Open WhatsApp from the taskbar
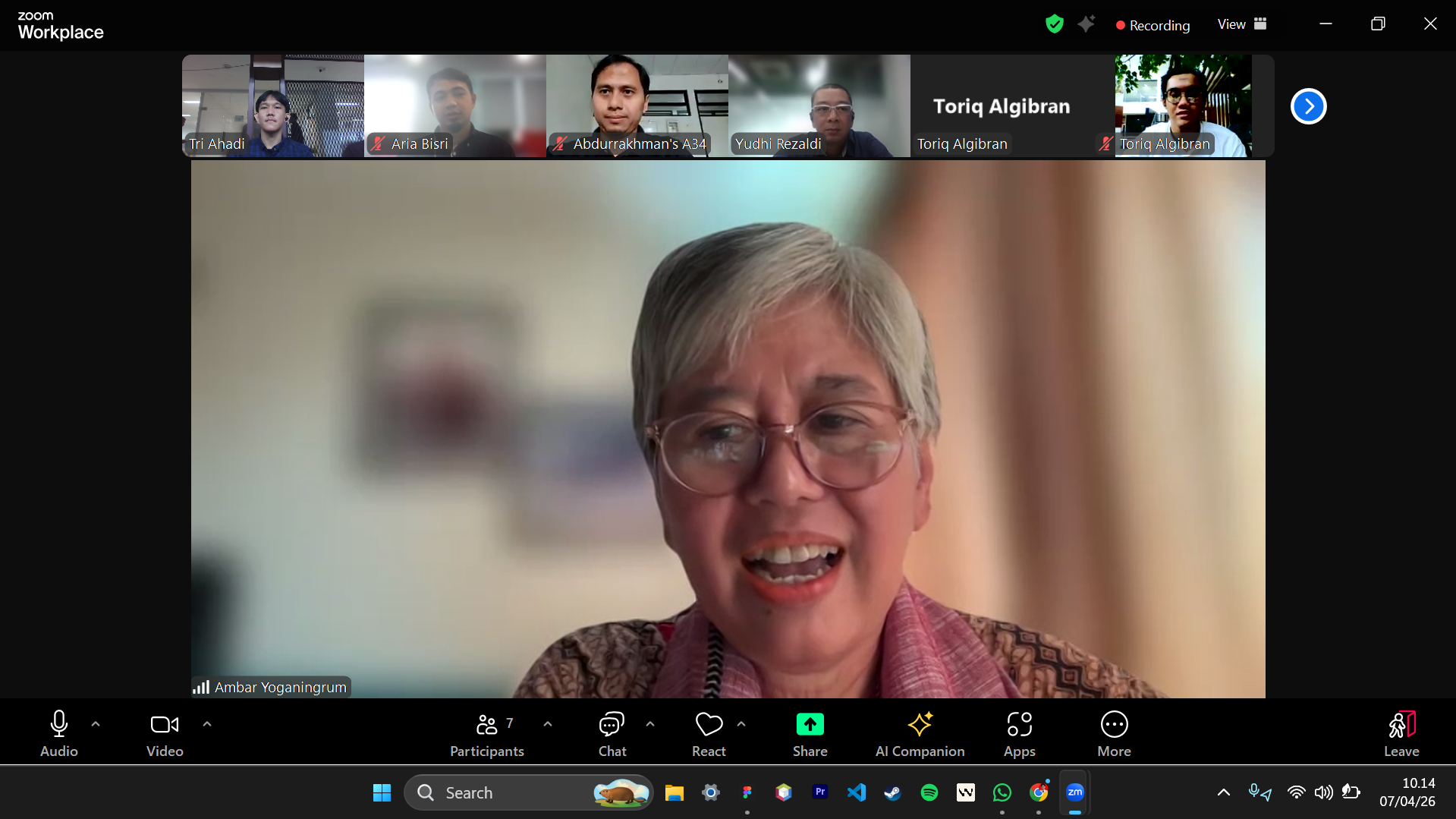Screen dimensions: 1456x819 pos(1002,792)
